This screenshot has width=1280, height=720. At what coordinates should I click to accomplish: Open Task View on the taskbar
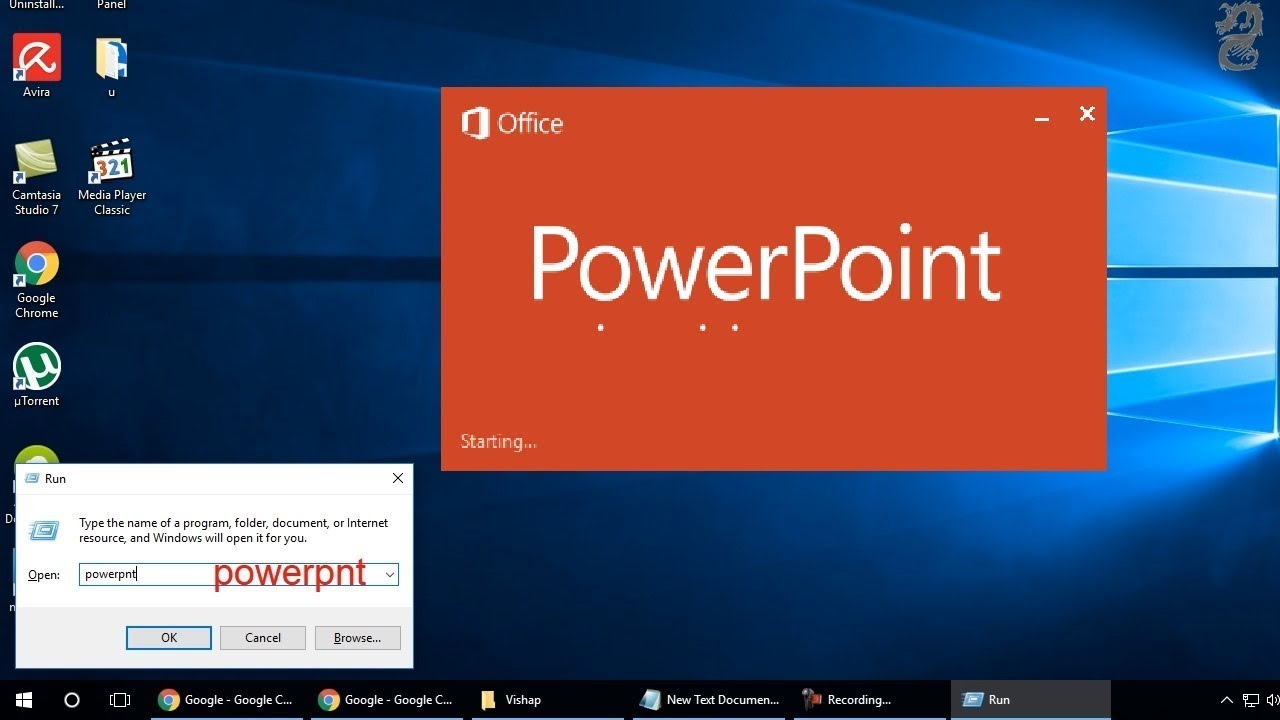120,700
